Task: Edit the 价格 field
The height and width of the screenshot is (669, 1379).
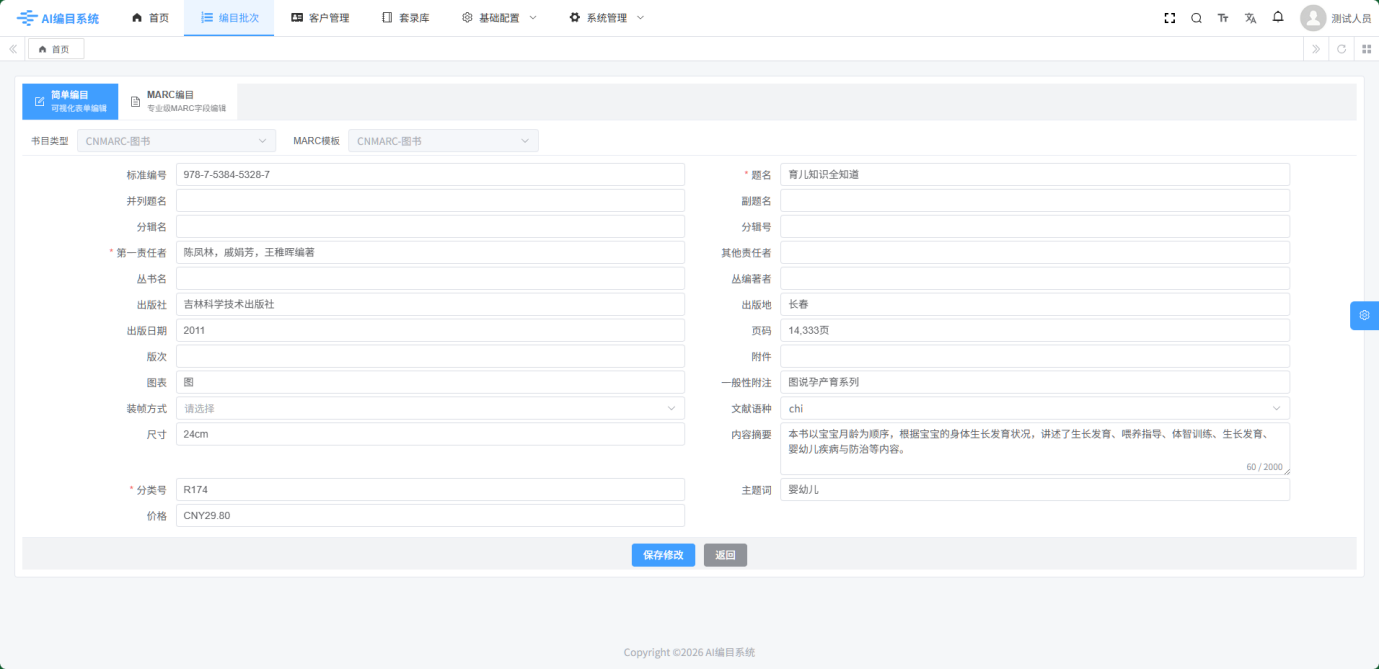Action: (x=430, y=515)
